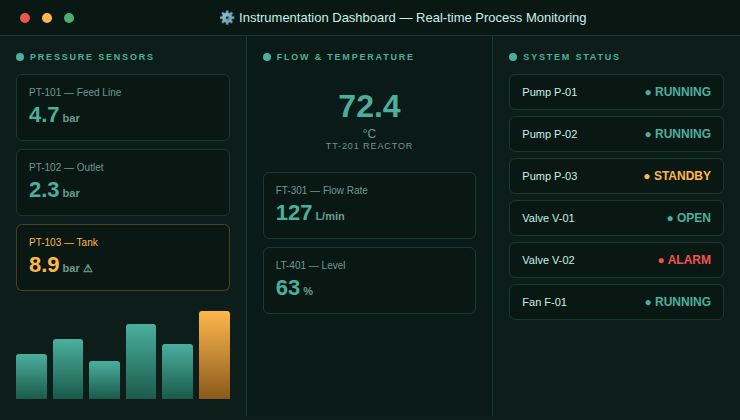Open the PT-102 Outlet sensor card

tap(123, 182)
